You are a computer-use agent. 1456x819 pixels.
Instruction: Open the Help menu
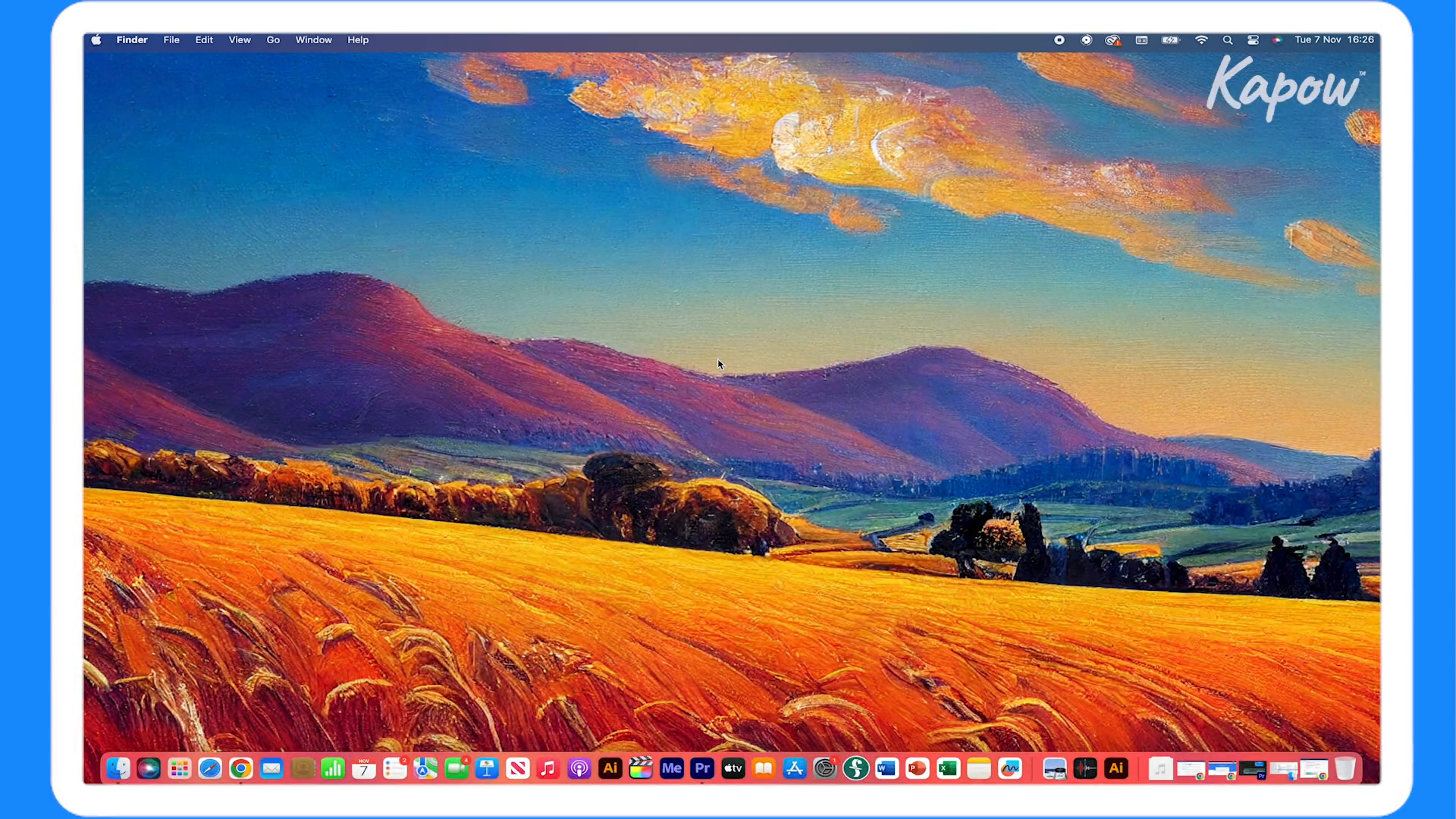(358, 40)
